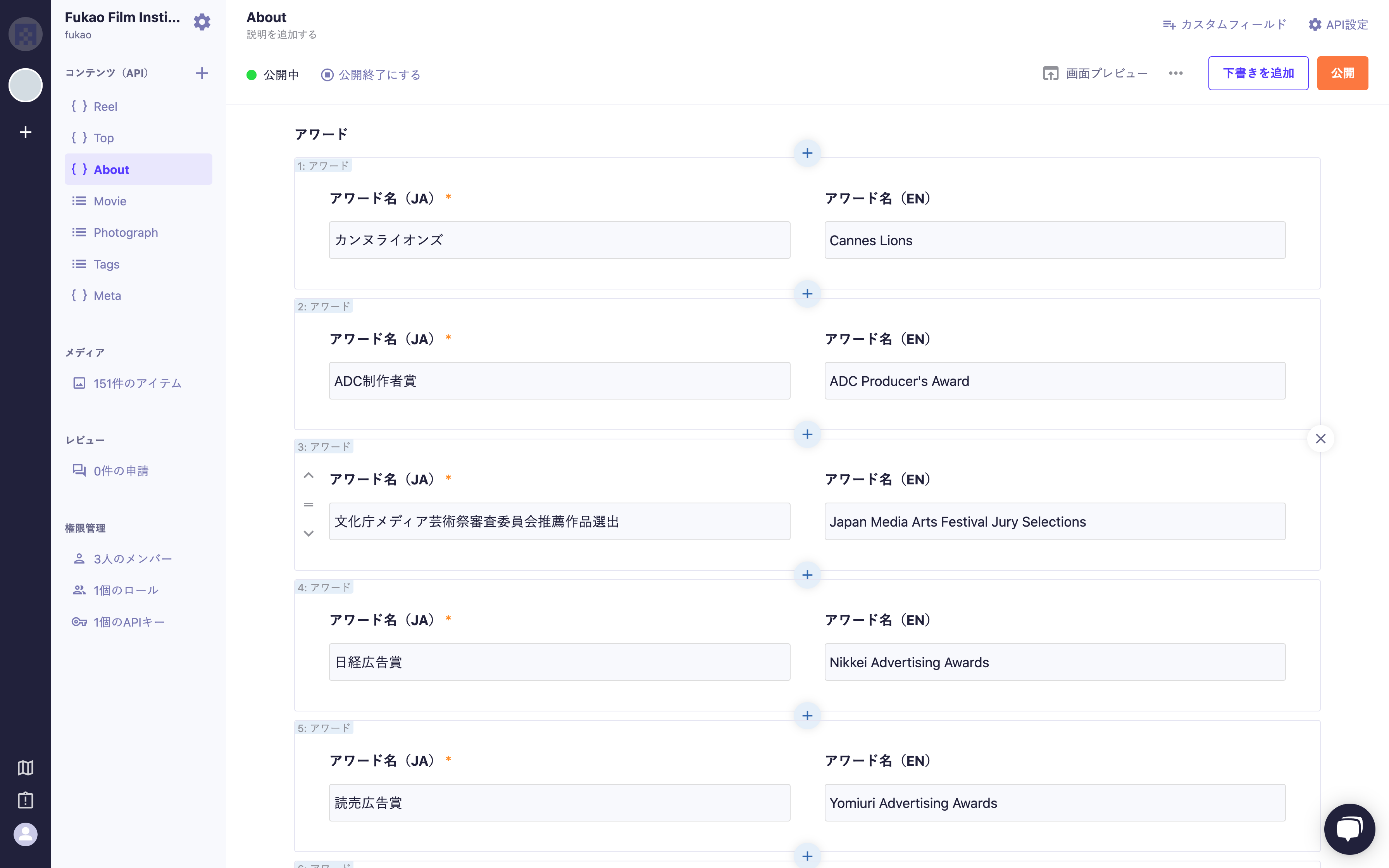Open the documentation book icon in sidebar
Screen dimensions: 1389x868
tap(25, 768)
